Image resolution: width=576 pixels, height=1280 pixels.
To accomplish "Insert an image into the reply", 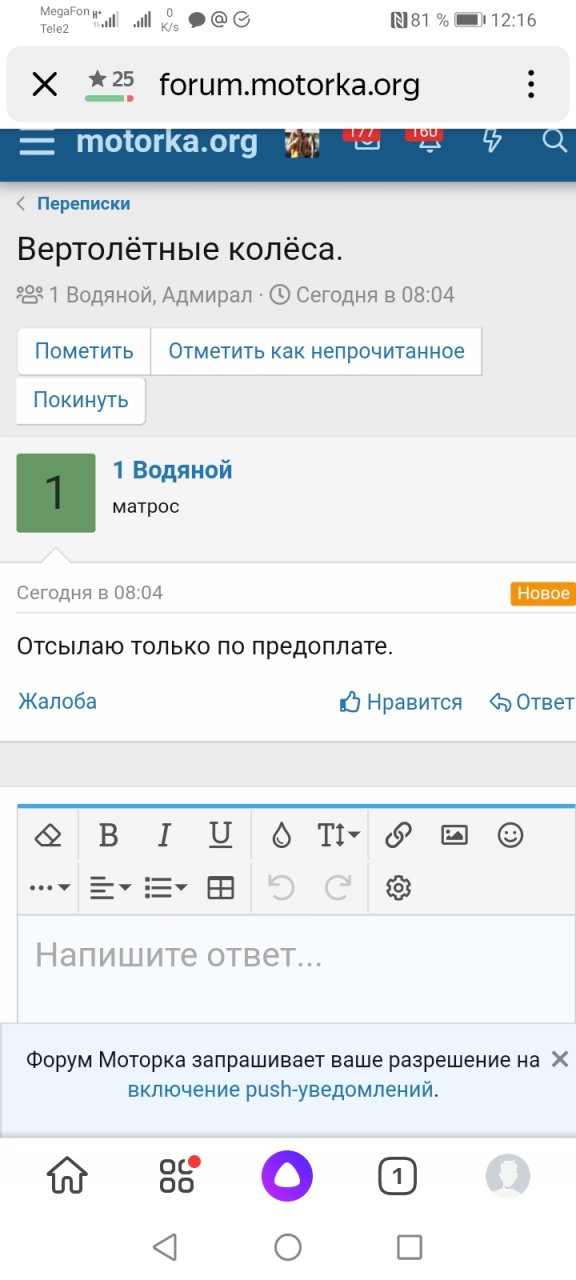I will [455, 835].
